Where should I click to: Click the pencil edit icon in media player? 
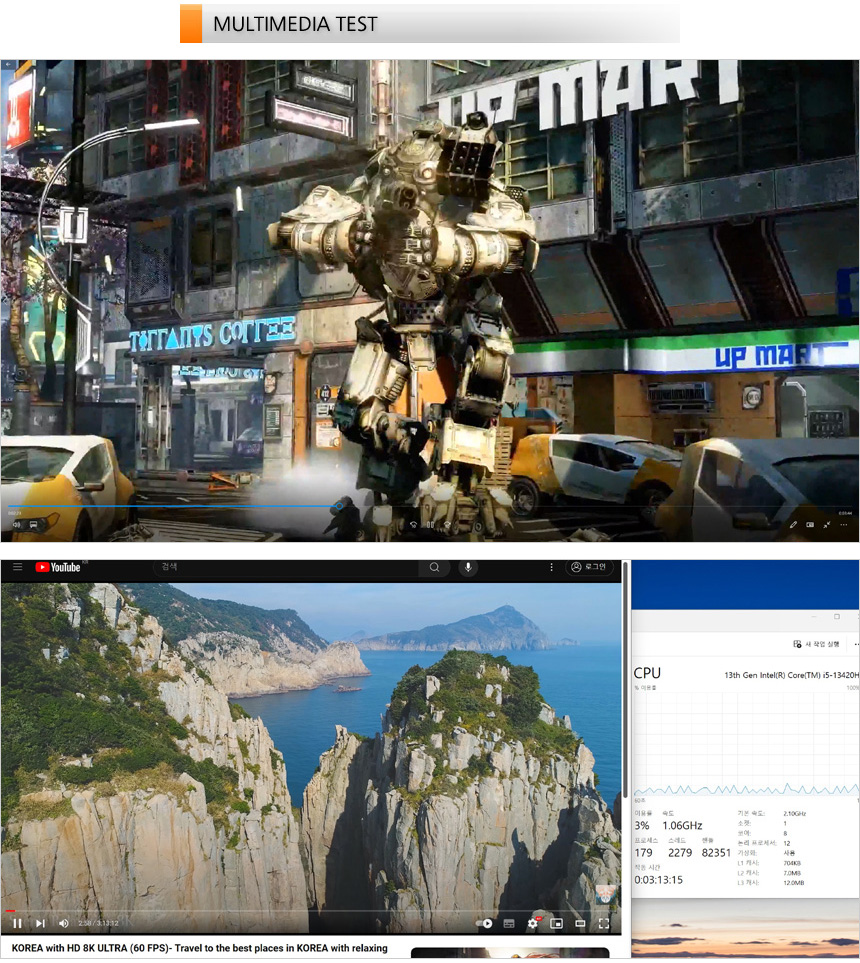pos(793,524)
